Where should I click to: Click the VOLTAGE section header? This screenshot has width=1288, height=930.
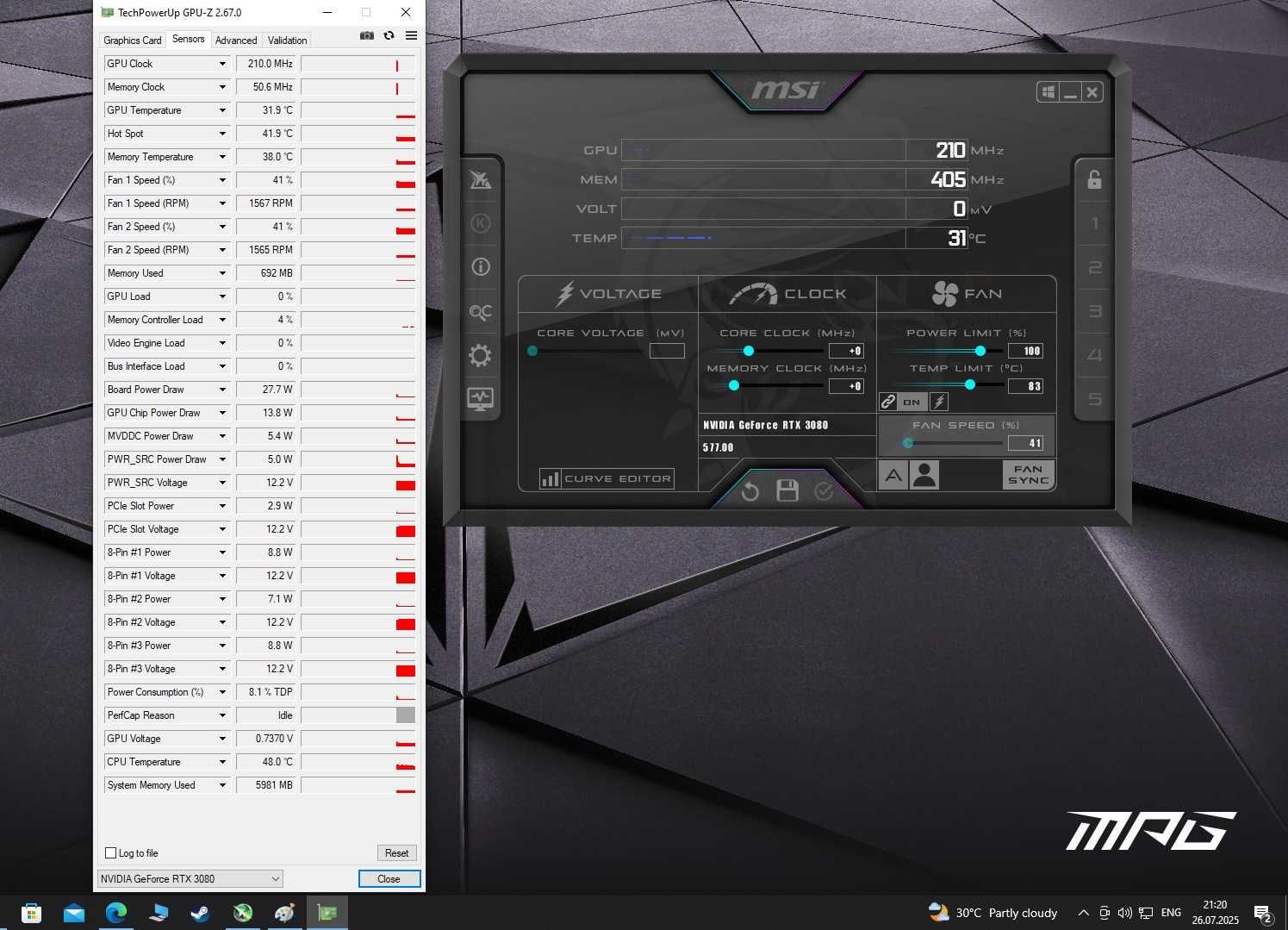(x=608, y=294)
